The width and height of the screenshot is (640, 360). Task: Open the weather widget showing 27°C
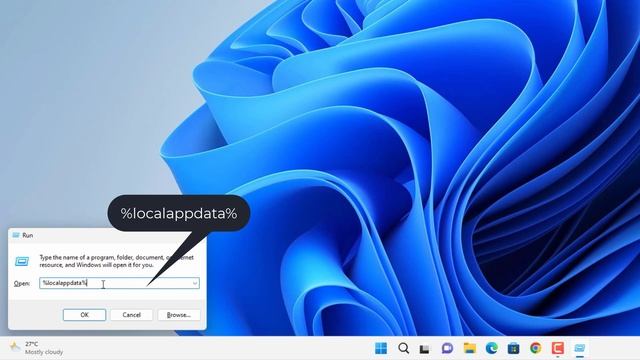pos(37,348)
